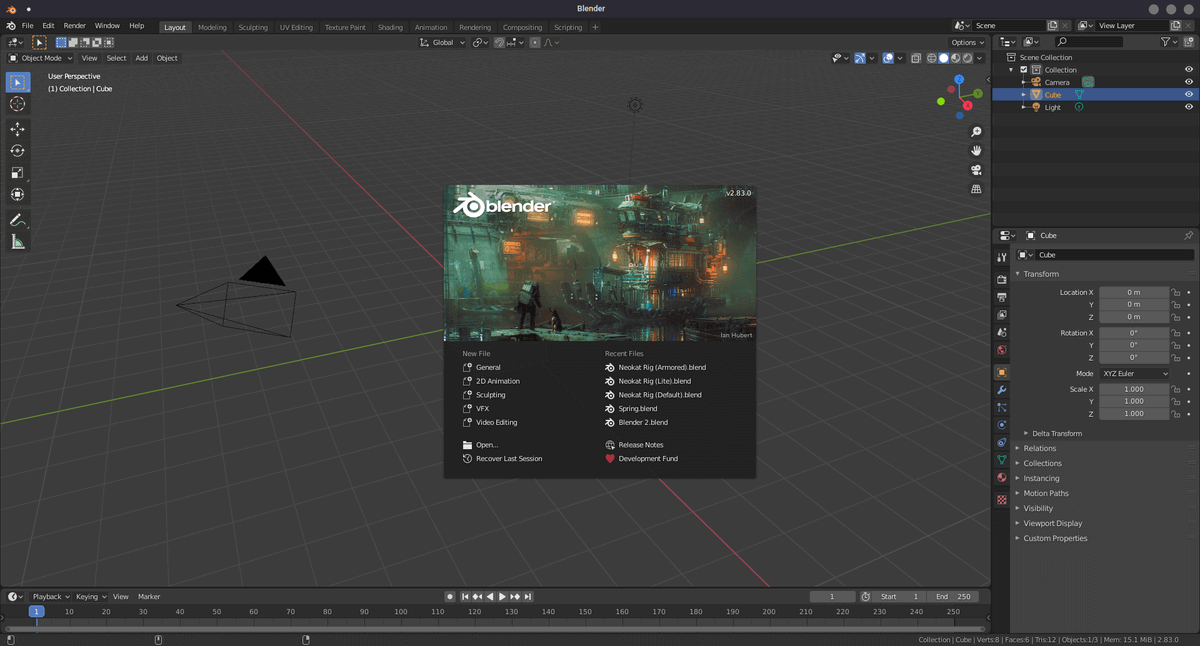Lock the Location X value
Viewport: 1200px width, 646px height.
pyautogui.click(x=1176, y=293)
